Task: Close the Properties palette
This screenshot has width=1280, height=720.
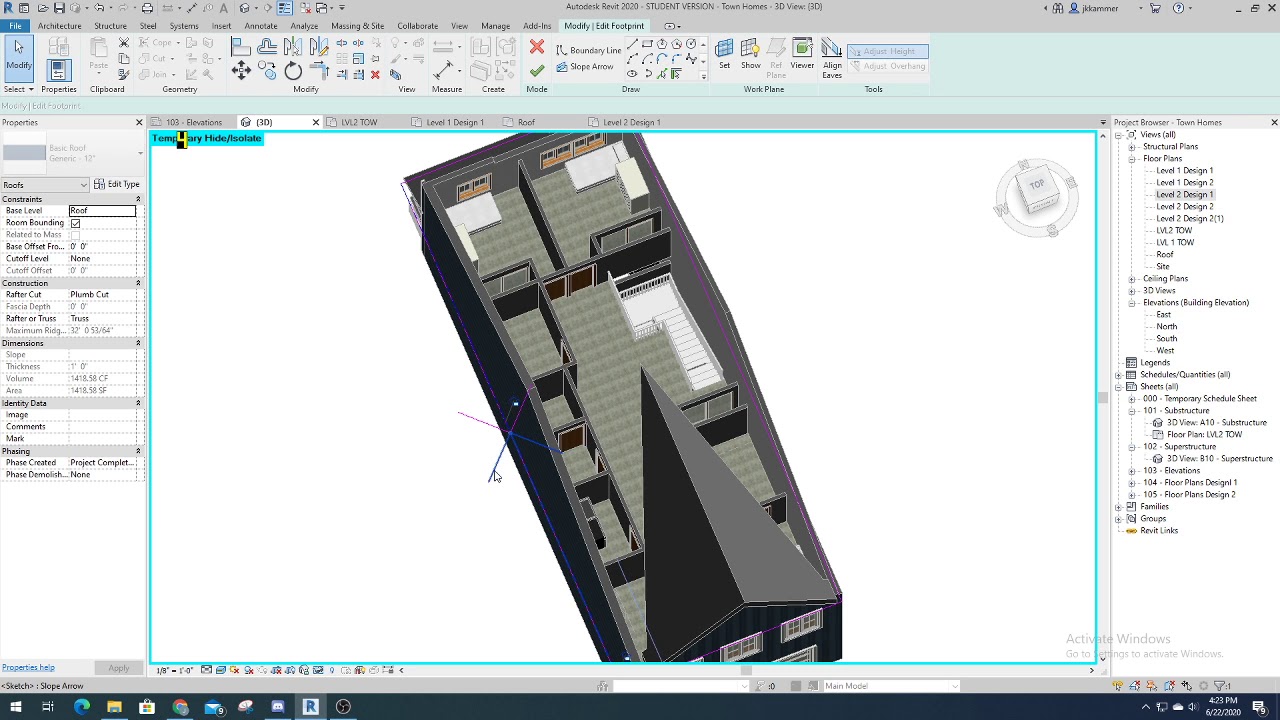Action: [139, 122]
